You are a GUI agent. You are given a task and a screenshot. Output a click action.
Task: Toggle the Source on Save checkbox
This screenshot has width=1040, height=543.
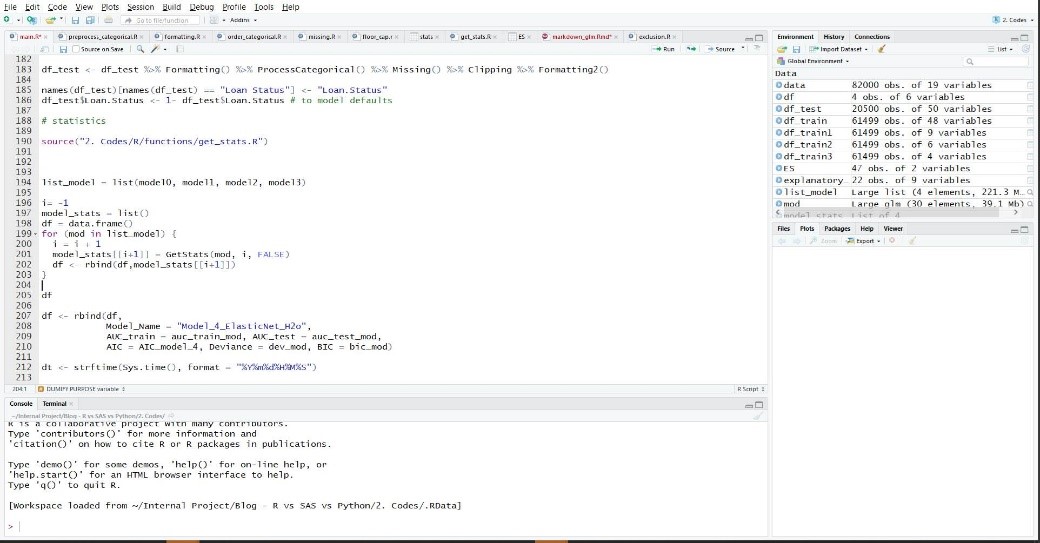pyautogui.click(x=76, y=49)
